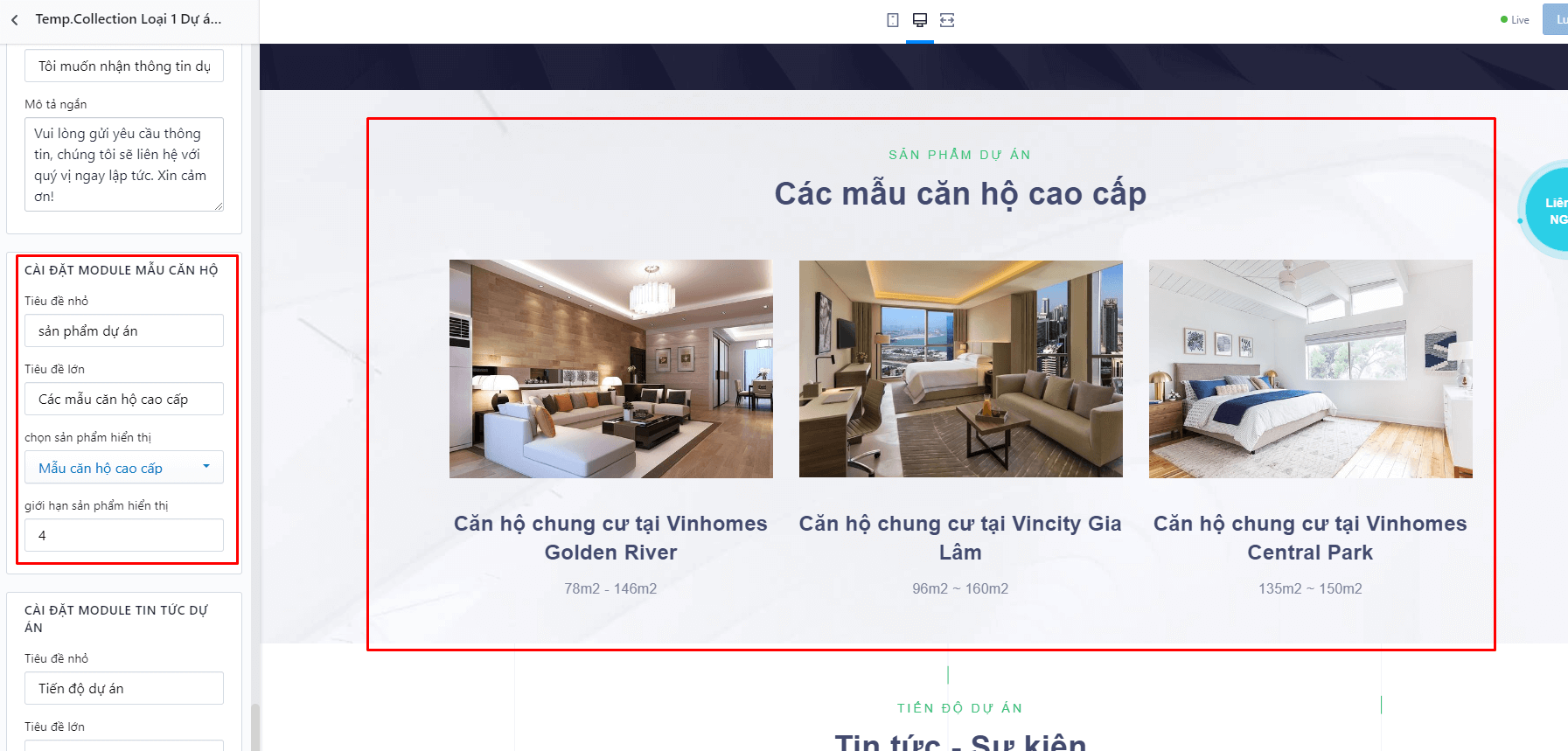Edit the 'Các mẫu căn hộ cao cấp' field
Image resolution: width=1568 pixels, height=751 pixels.
(124, 400)
